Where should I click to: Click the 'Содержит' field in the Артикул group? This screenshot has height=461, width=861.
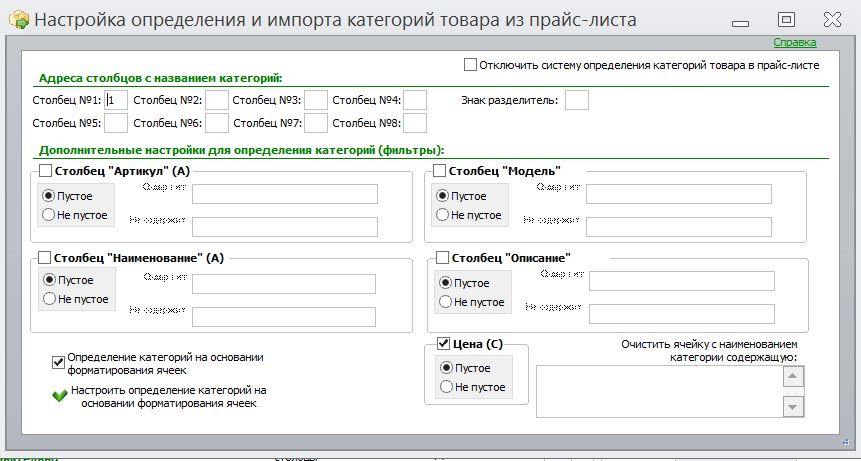click(285, 194)
